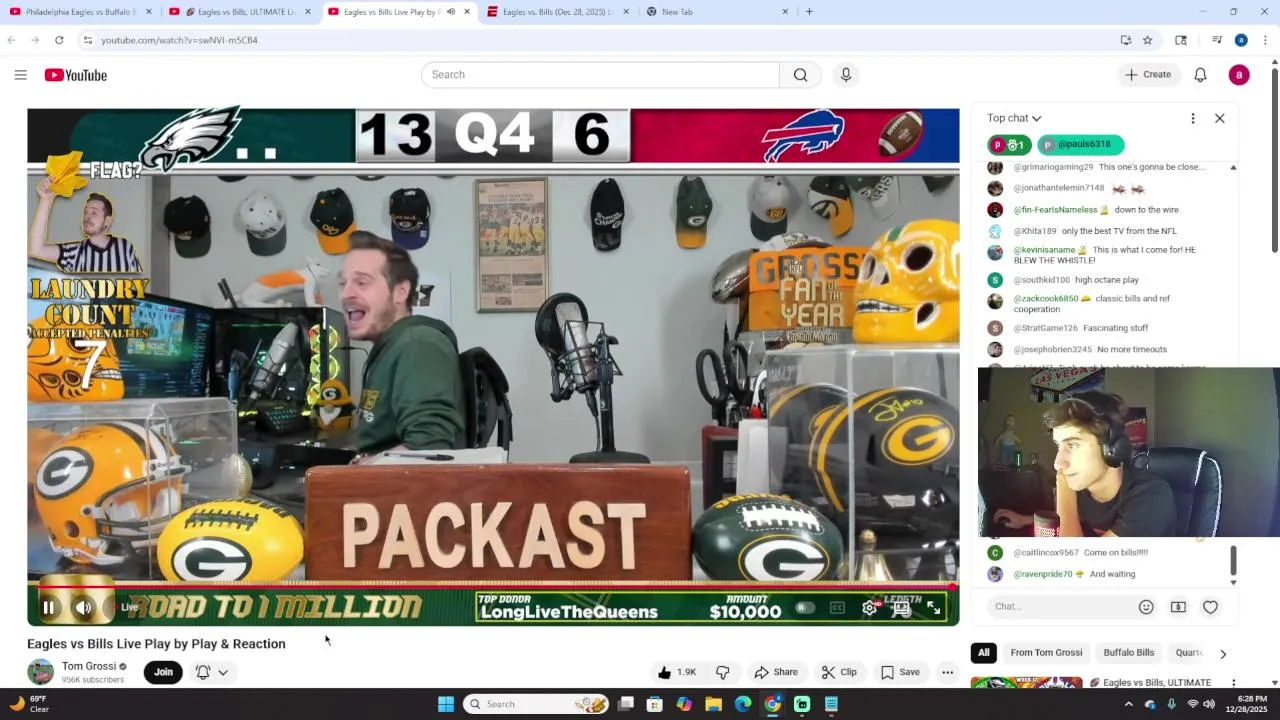Like the video with thumbs up
The height and width of the screenshot is (720, 1280).
(677, 672)
